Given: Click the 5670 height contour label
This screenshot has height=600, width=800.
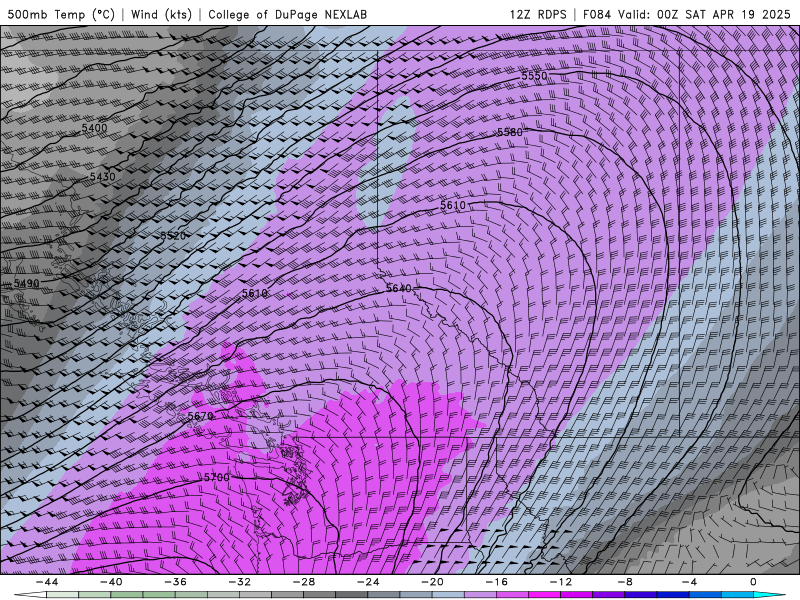Looking at the screenshot, I should pos(201,416).
